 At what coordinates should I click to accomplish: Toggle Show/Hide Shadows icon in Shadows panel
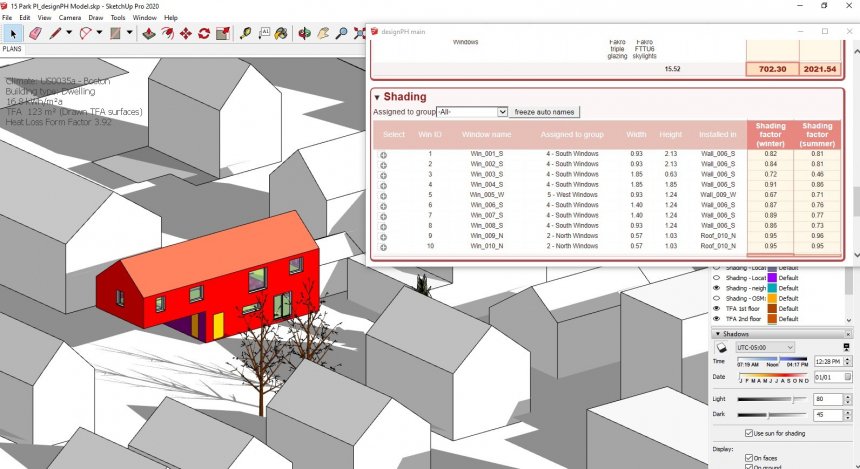click(x=721, y=348)
